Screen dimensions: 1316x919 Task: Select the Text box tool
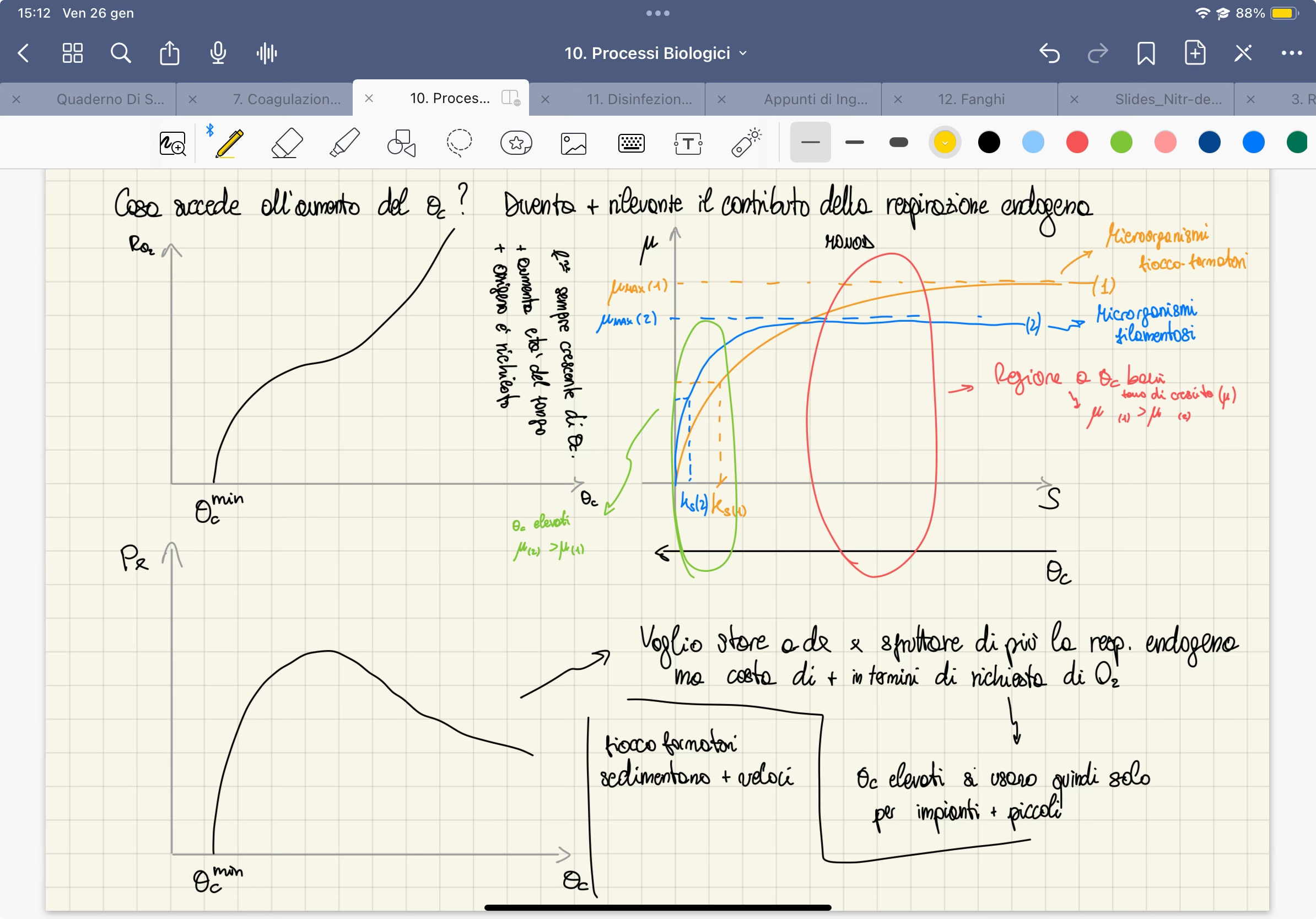(688, 143)
